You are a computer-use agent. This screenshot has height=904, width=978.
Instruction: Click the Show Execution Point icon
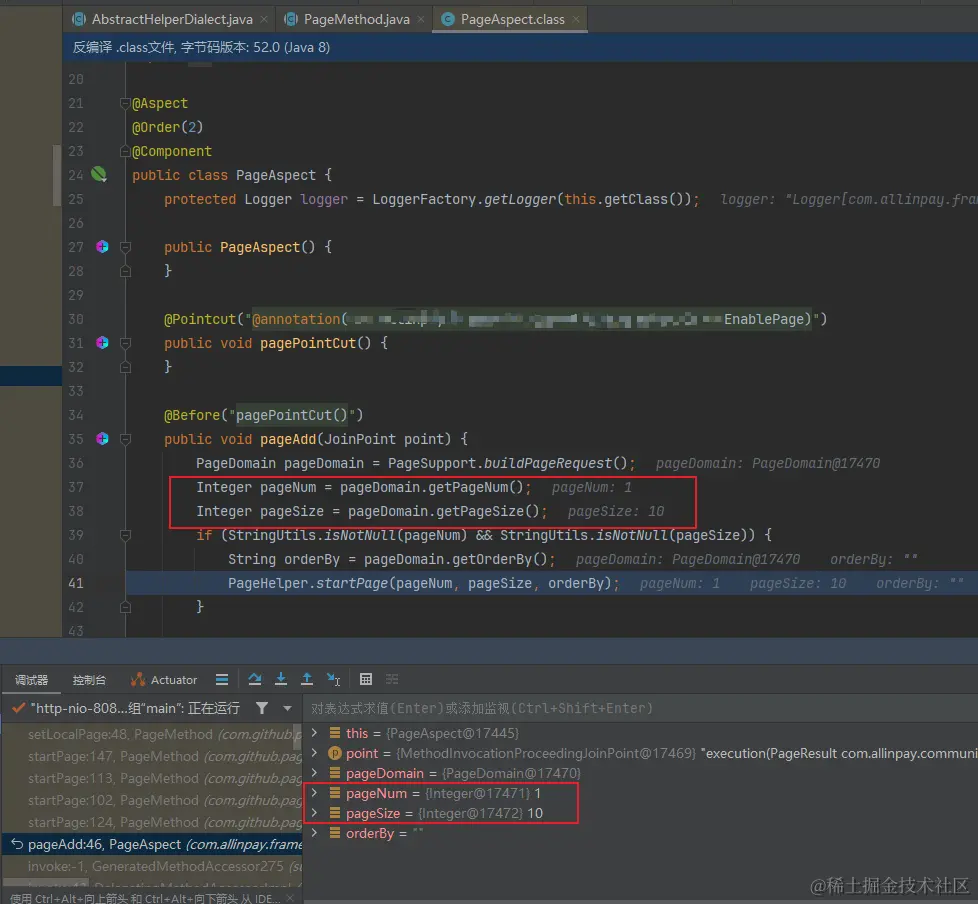pyautogui.click(x=222, y=679)
